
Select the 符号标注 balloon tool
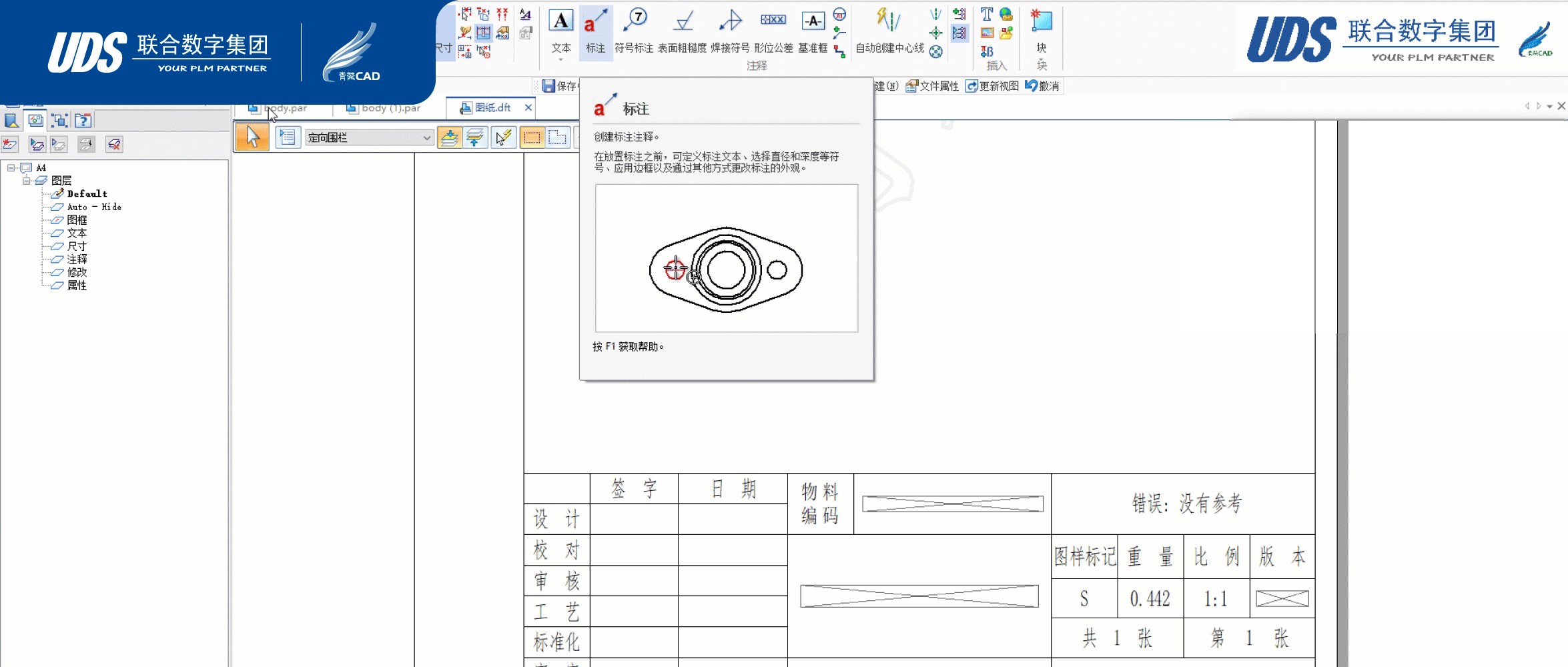coord(634,31)
